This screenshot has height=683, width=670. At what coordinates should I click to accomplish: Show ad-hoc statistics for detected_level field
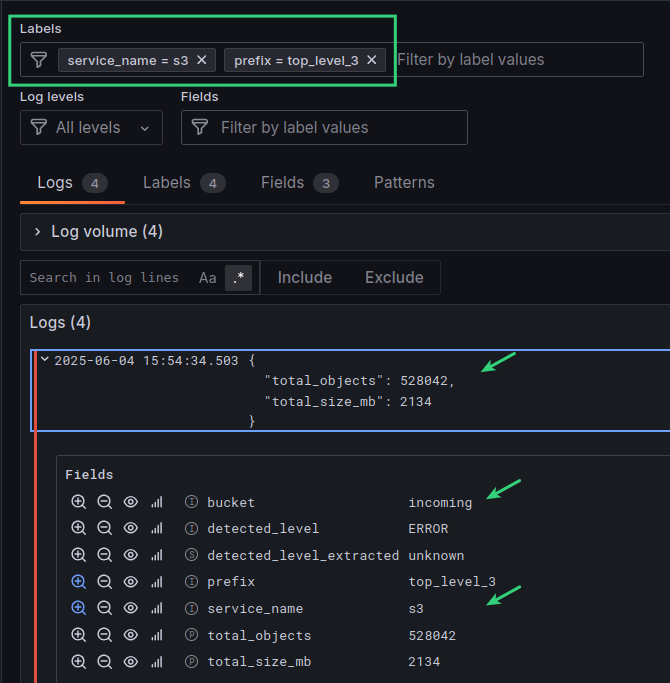point(157,528)
